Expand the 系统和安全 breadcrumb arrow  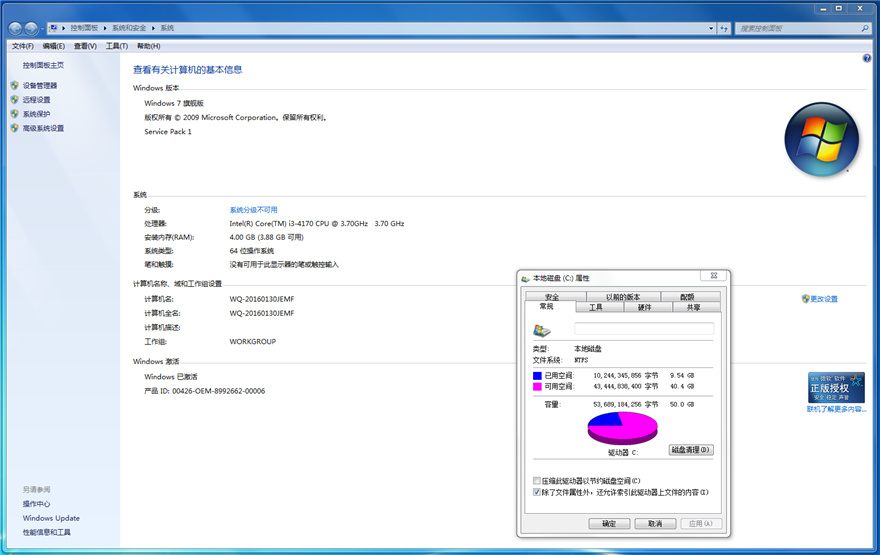tap(155, 29)
